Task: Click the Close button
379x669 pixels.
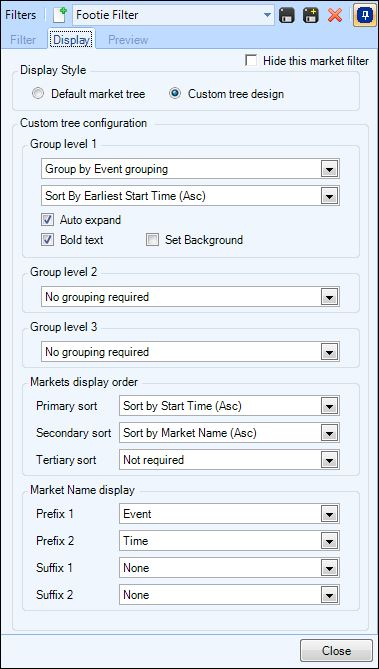Action: tap(336, 651)
